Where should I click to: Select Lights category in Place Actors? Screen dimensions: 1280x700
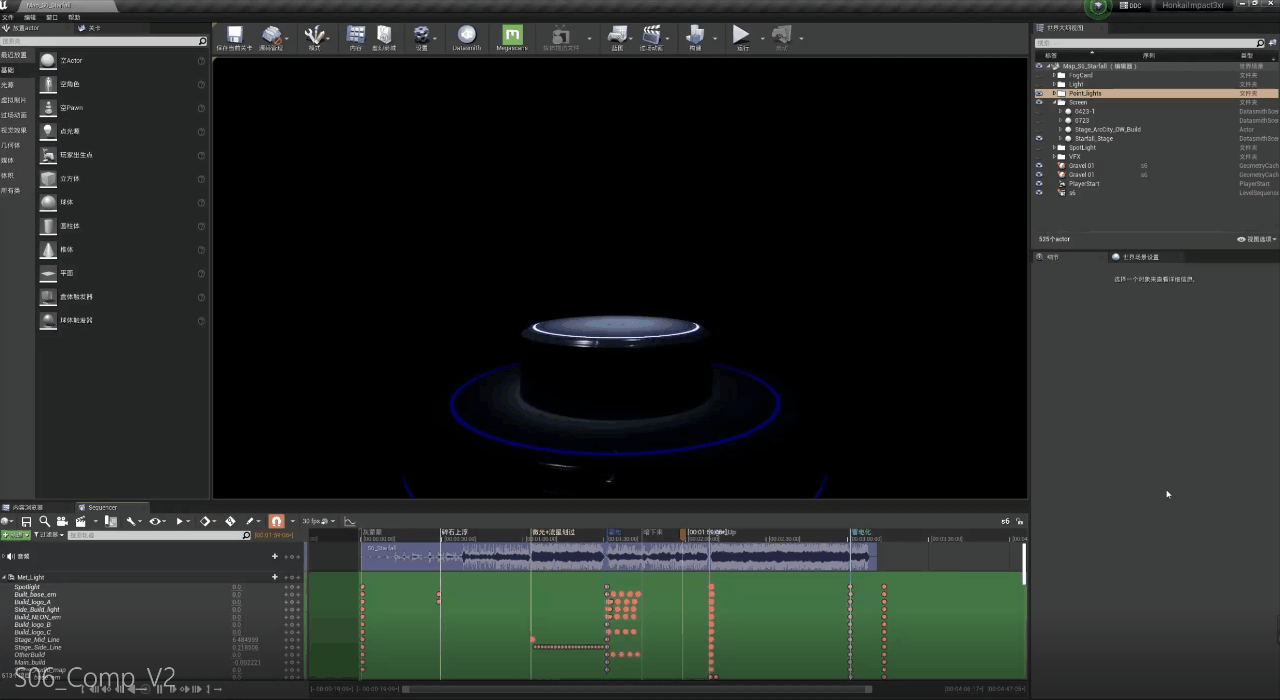click(8, 85)
